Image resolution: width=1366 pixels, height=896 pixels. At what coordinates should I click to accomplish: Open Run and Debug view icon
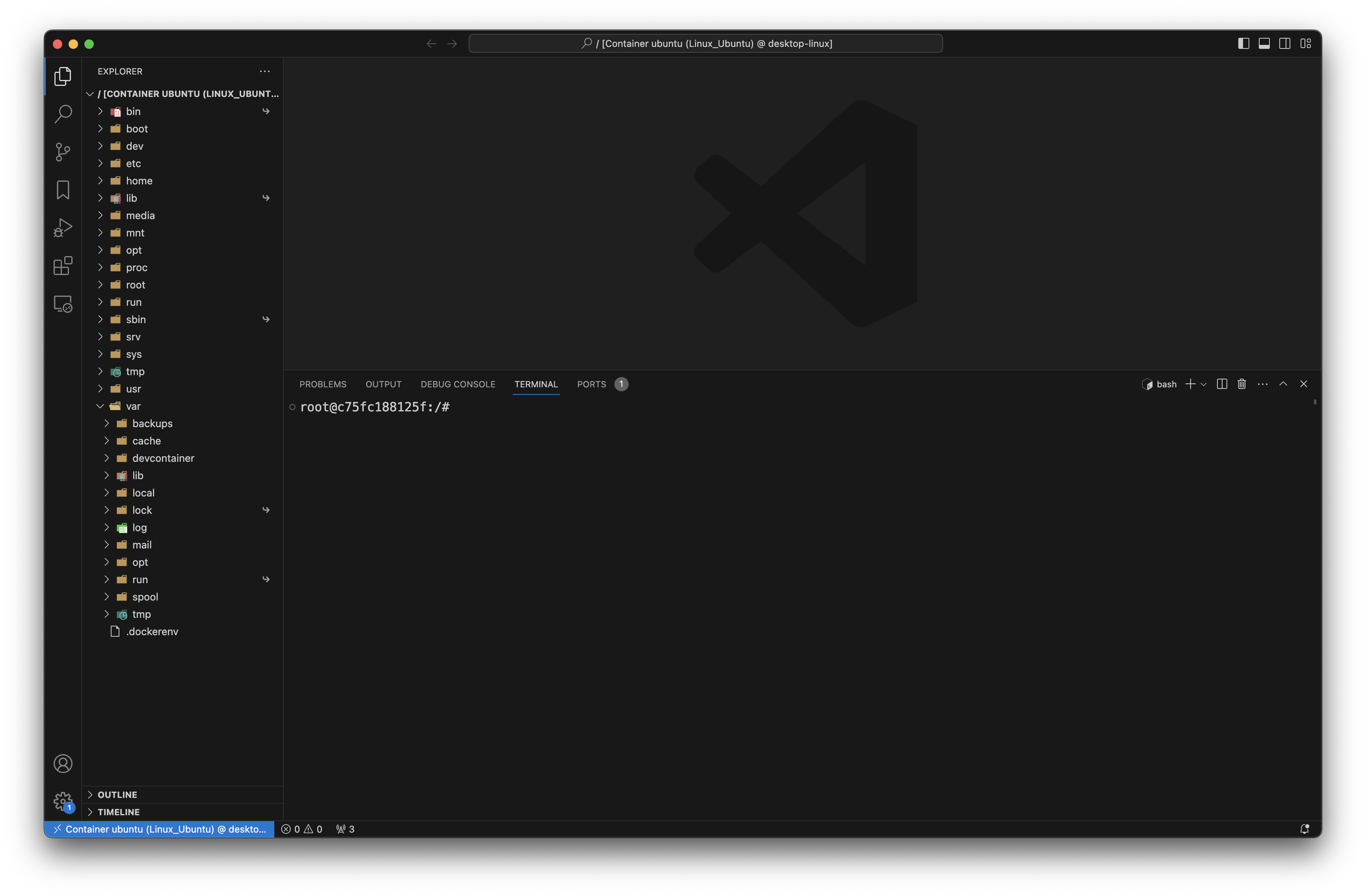63,228
